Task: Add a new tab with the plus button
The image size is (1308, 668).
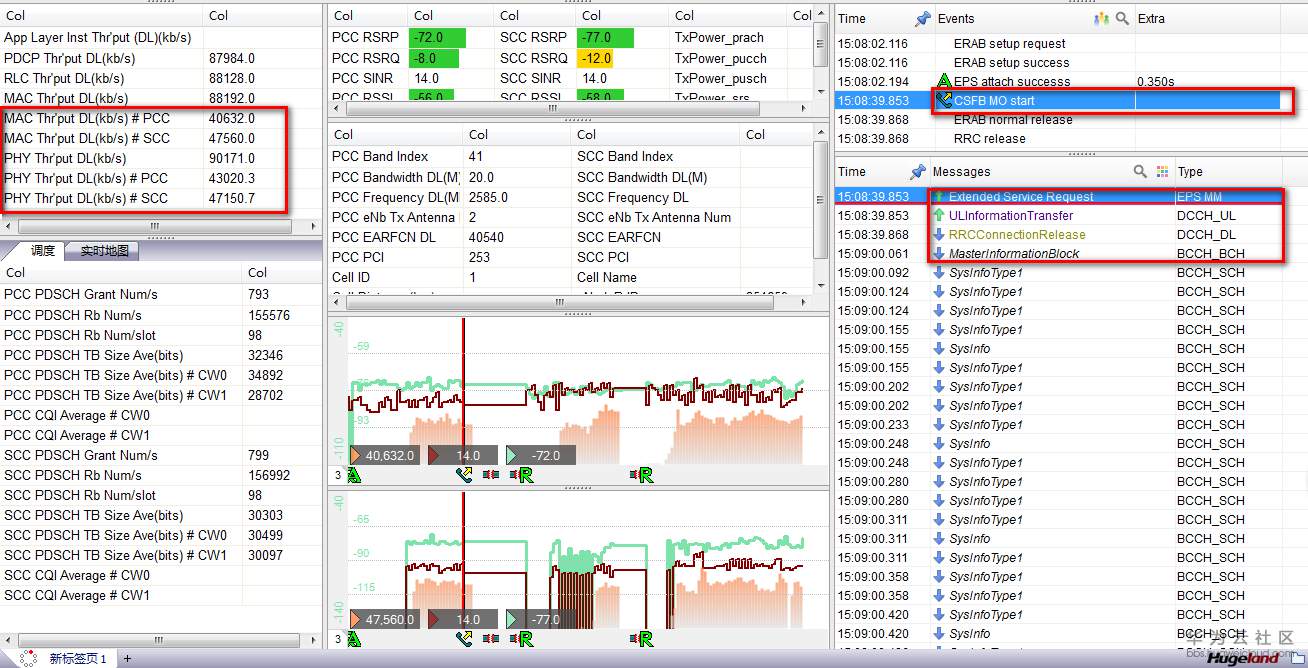Action: [128, 659]
